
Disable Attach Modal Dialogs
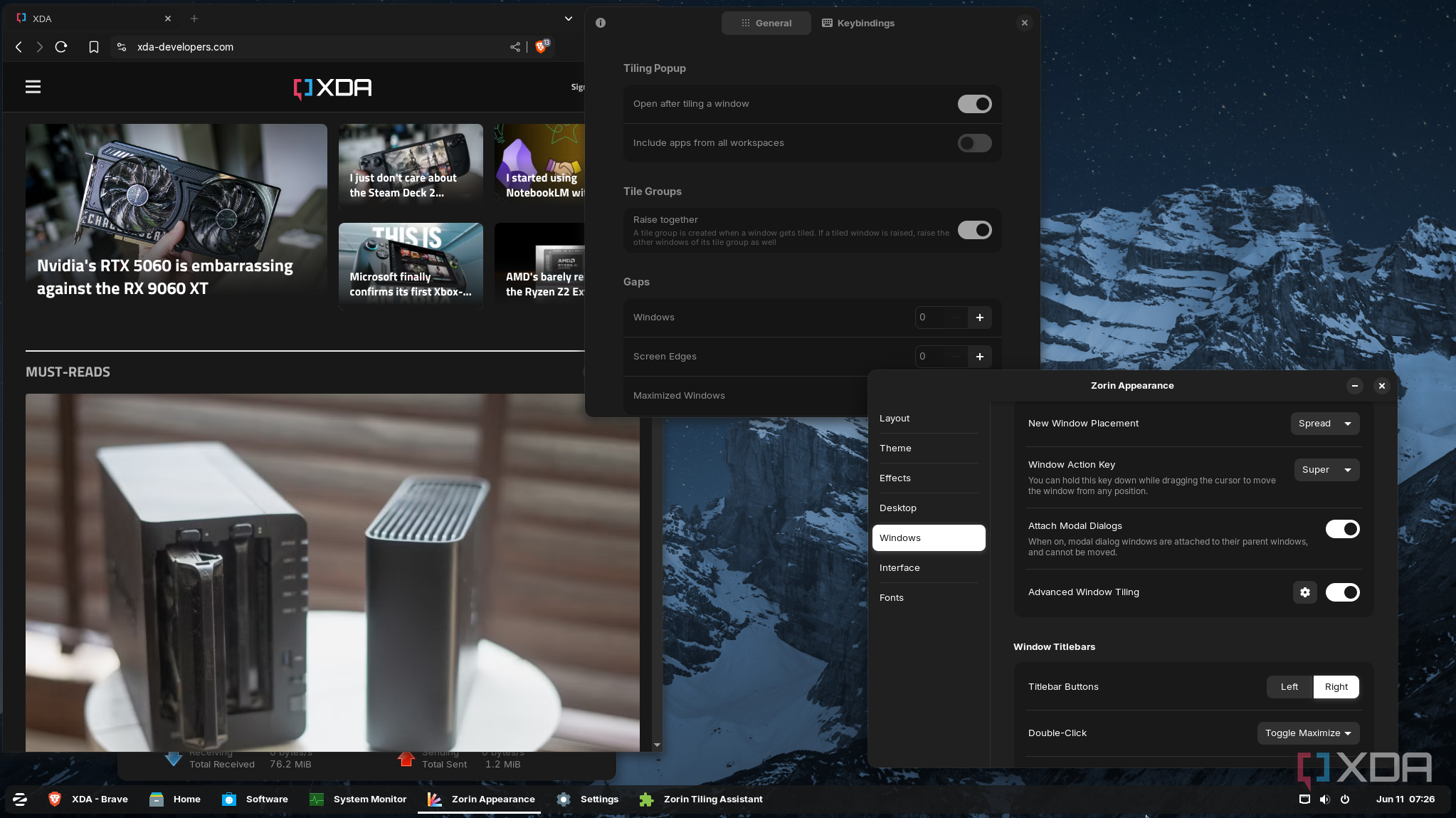tap(1342, 529)
